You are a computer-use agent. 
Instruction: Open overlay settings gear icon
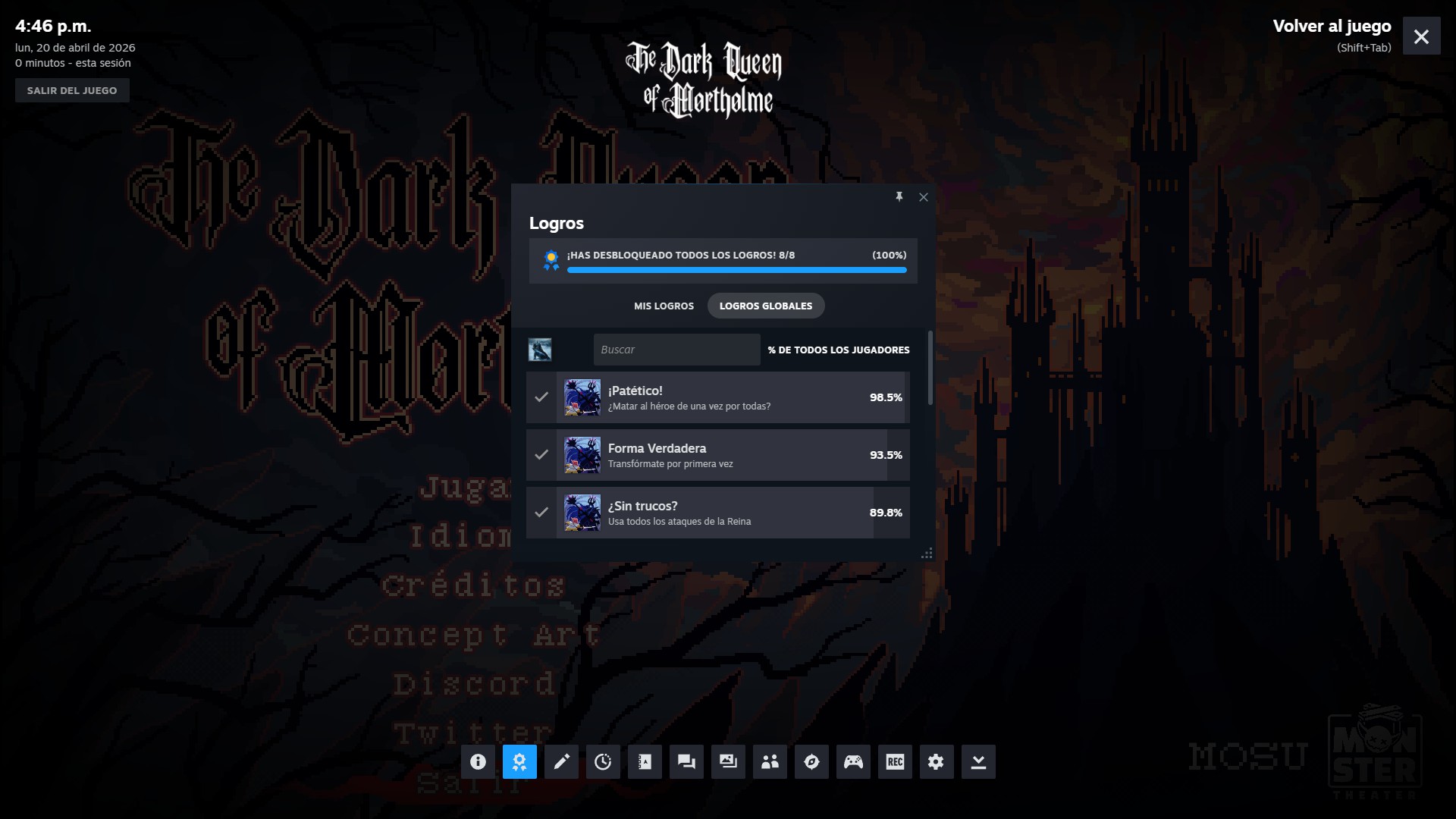pyautogui.click(x=937, y=761)
